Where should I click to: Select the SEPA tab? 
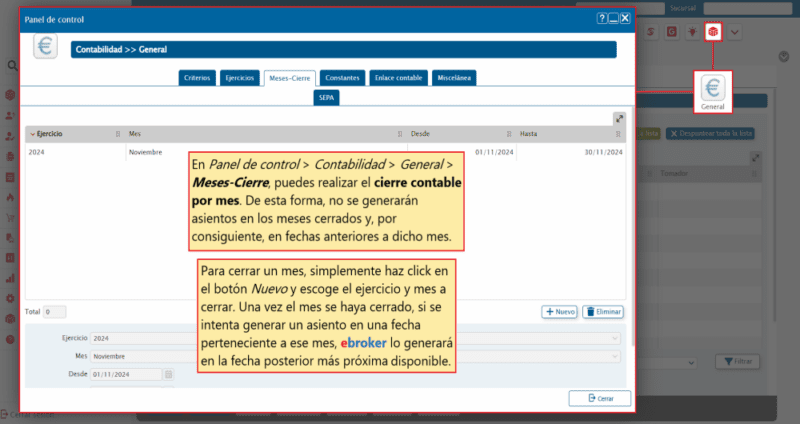[326, 97]
